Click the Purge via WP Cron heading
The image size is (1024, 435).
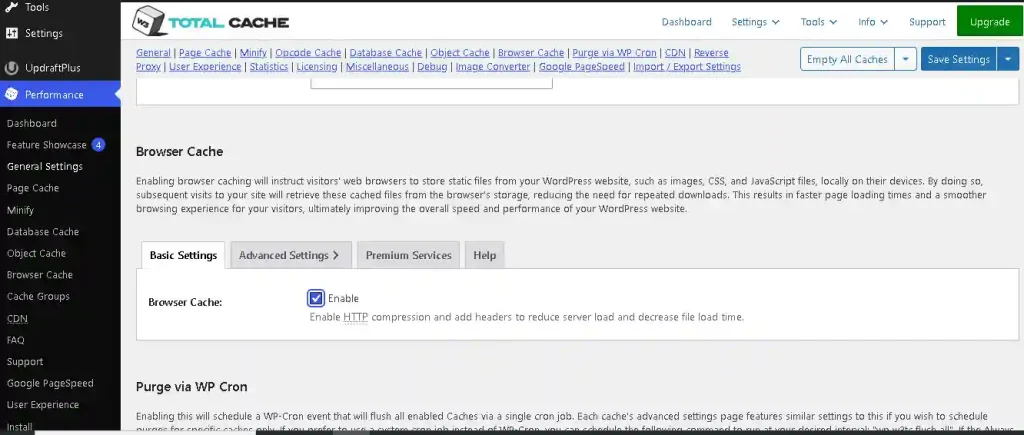[191, 387]
